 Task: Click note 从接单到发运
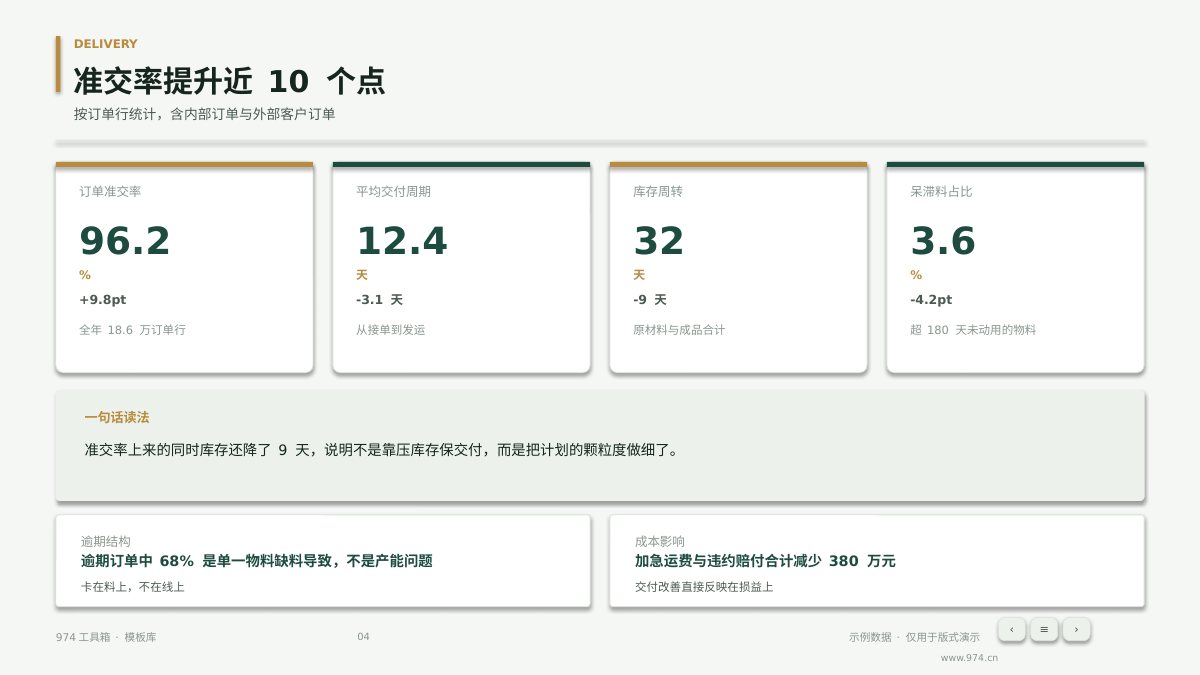point(391,329)
